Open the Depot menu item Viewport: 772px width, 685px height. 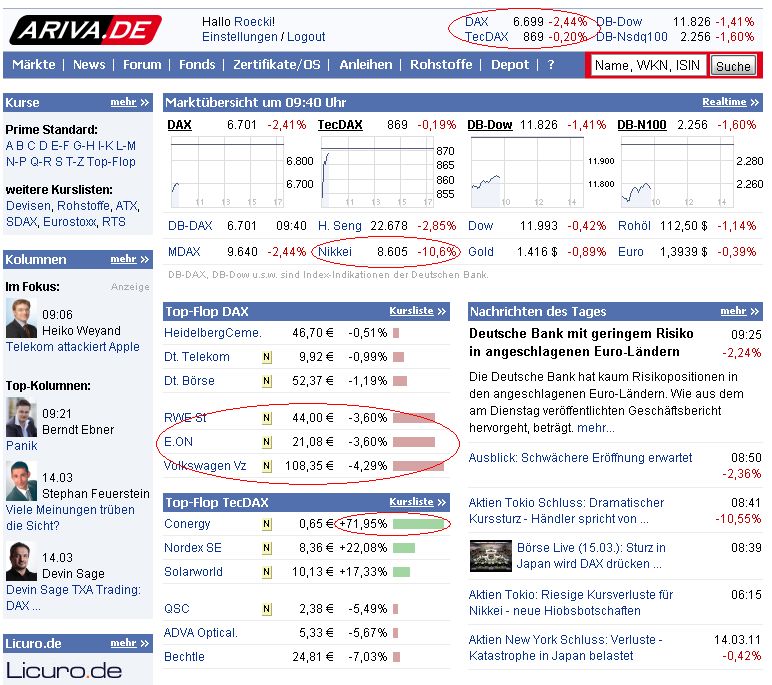tap(510, 65)
